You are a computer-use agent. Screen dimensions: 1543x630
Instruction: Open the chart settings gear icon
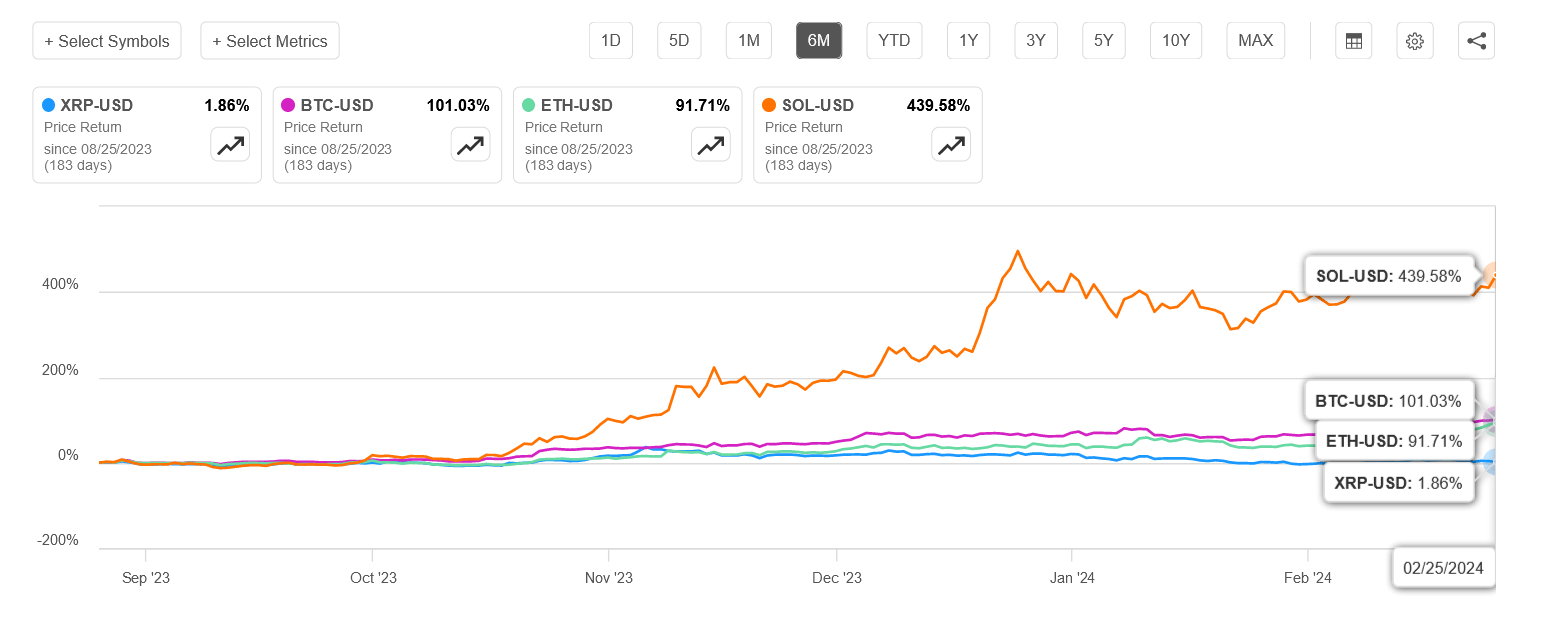coord(1414,40)
